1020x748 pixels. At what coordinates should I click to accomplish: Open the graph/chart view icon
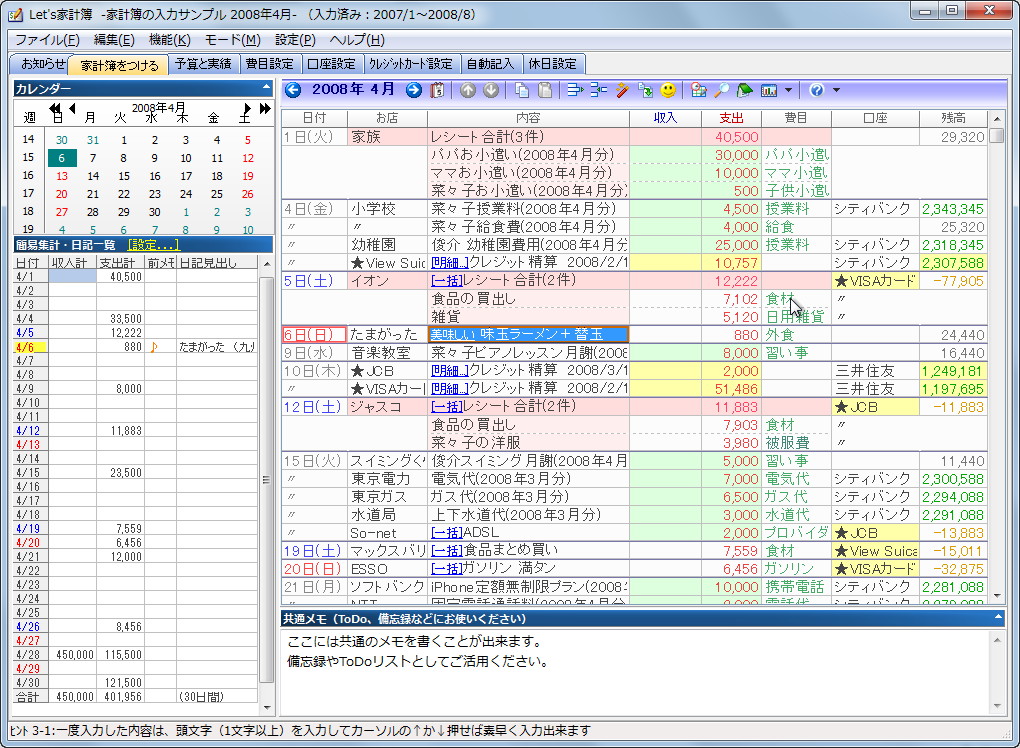click(768, 90)
